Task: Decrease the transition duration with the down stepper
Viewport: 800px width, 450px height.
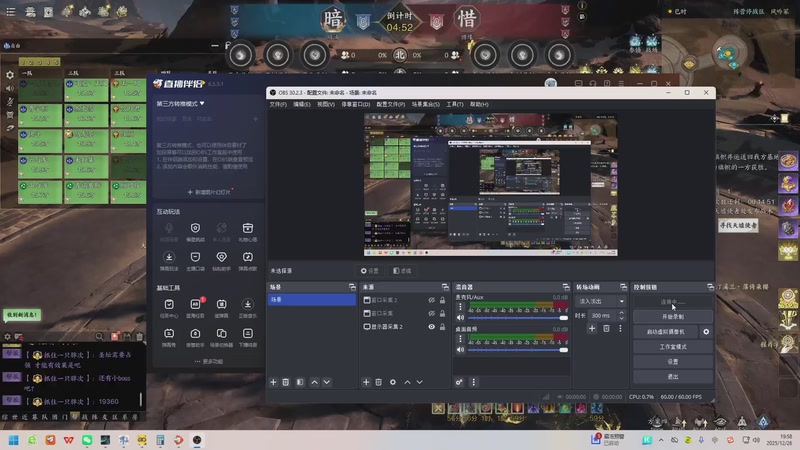Action: coord(621,318)
